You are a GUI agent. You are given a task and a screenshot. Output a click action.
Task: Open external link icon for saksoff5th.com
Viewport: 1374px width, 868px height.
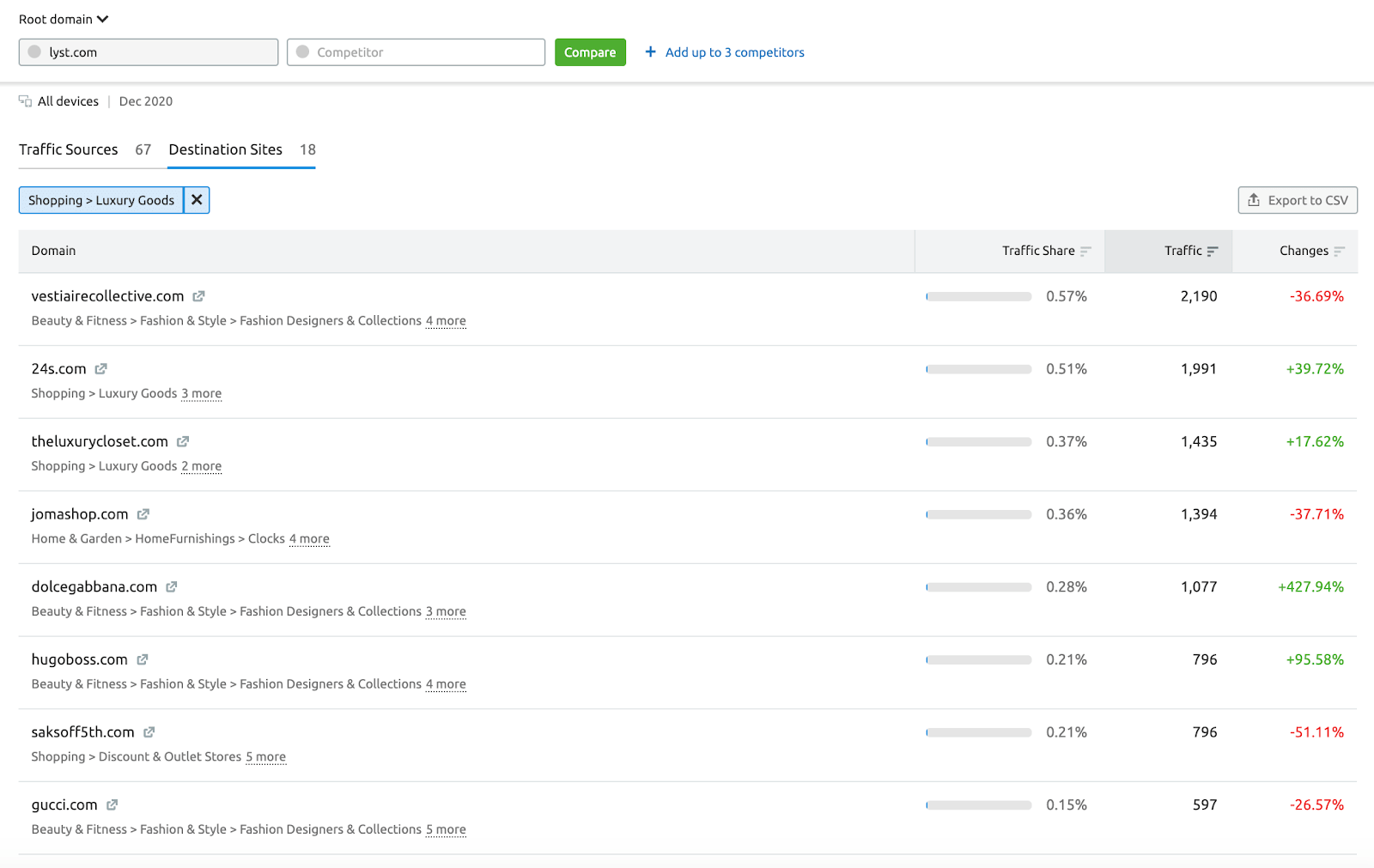pos(149,732)
